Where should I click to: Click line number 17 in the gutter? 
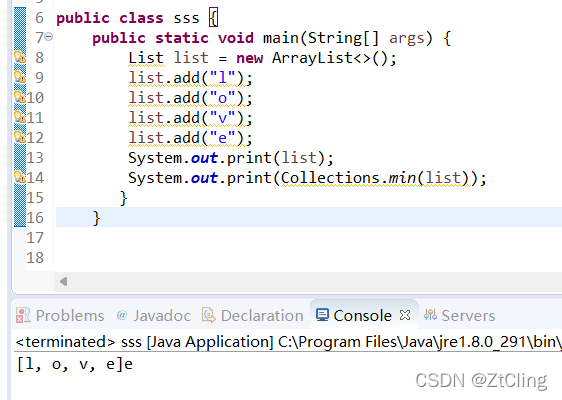pos(35,238)
